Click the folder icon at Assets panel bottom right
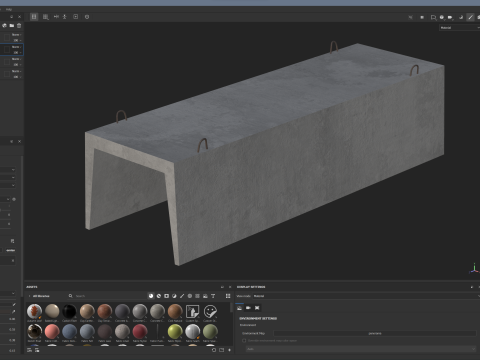This screenshot has height=360, width=480. point(221,350)
